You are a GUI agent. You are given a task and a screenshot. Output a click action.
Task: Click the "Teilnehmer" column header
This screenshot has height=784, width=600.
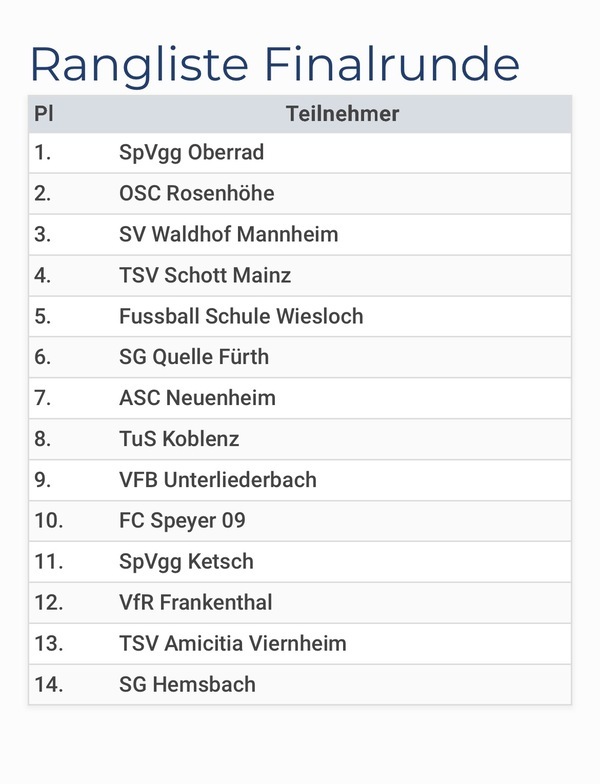point(342,114)
